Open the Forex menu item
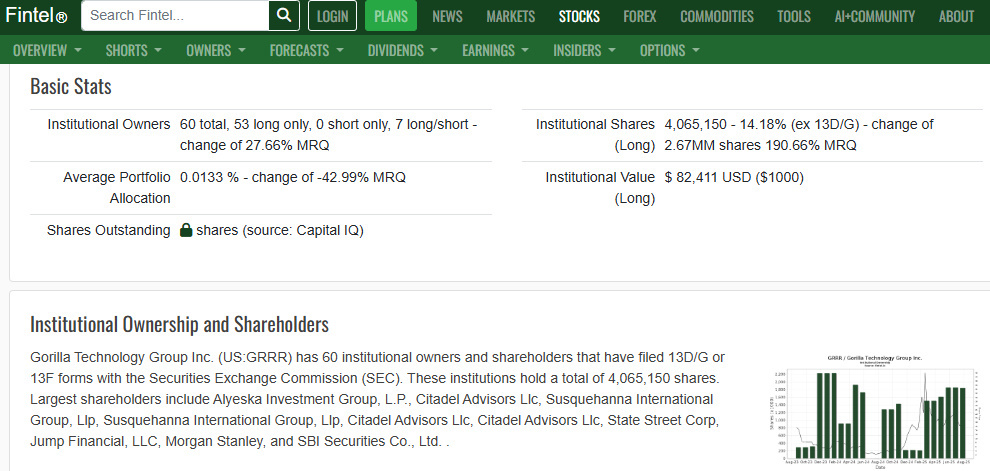The width and height of the screenshot is (990, 471). [640, 16]
